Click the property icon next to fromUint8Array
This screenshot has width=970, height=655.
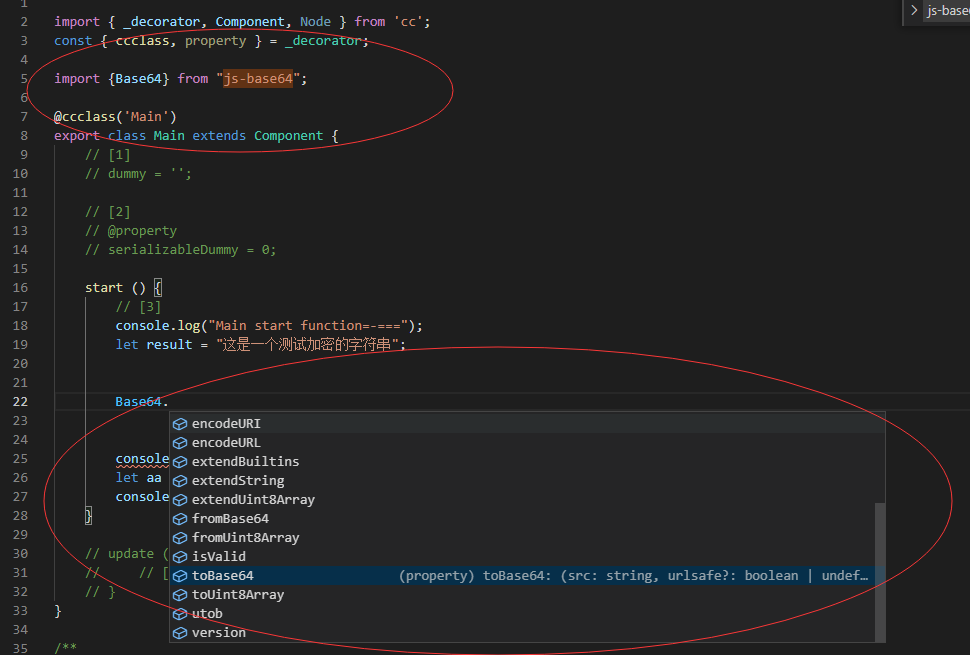click(x=180, y=538)
